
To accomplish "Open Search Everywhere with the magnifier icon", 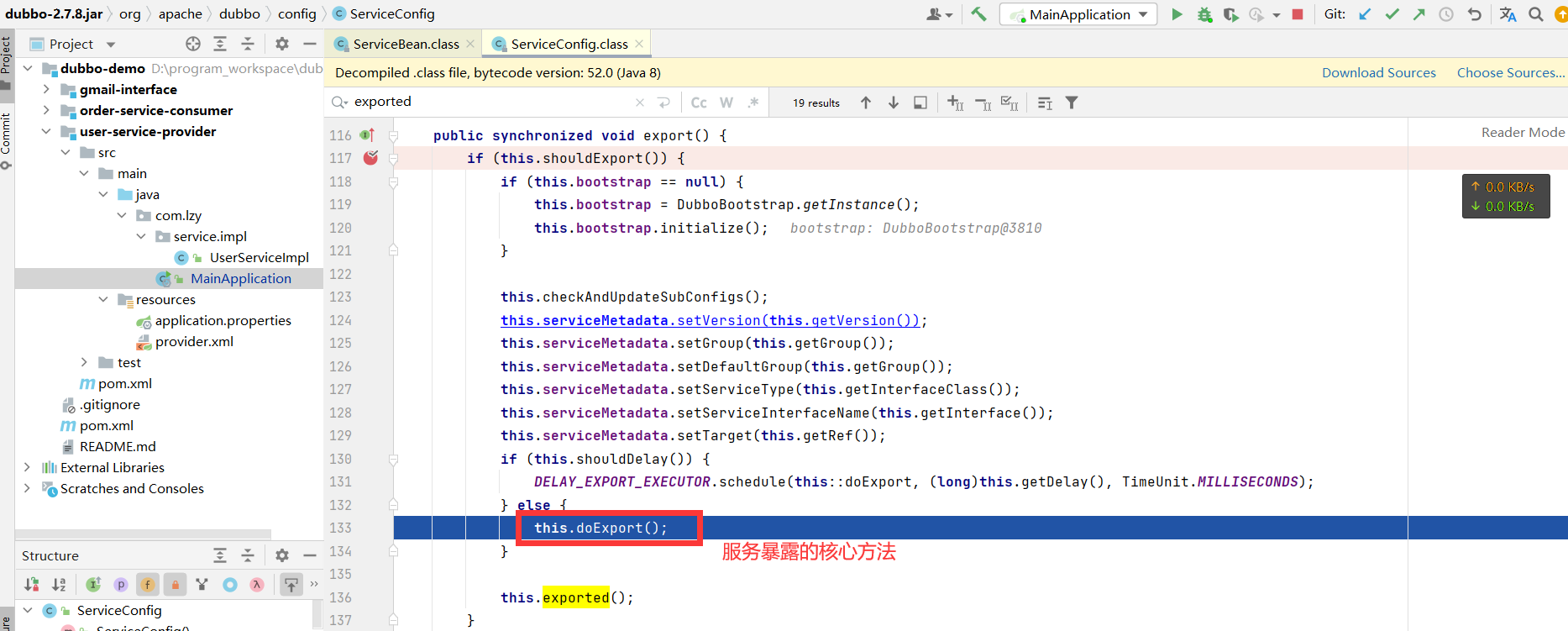I will [x=1536, y=14].
